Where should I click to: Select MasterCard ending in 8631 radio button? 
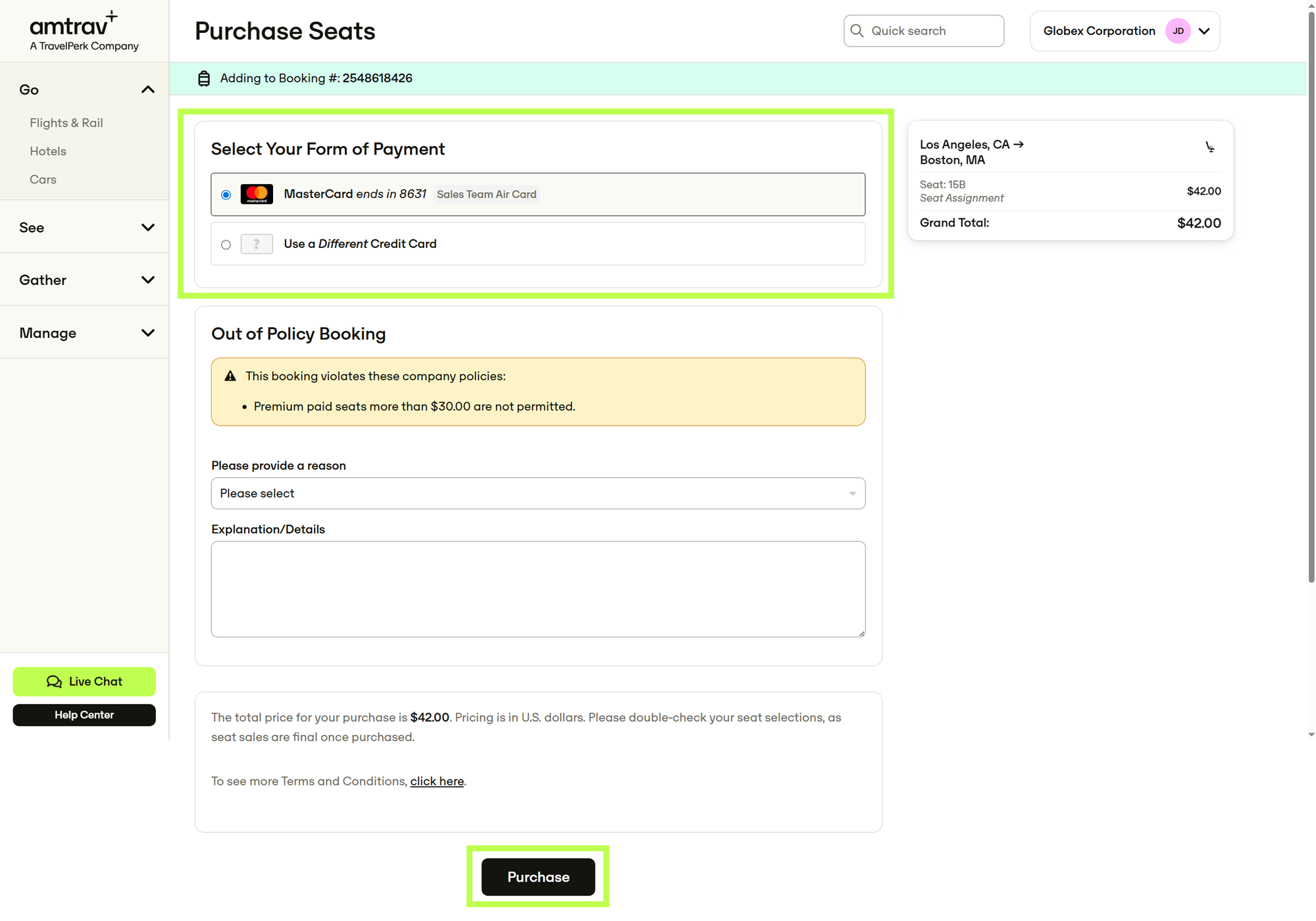pos(226,195)
